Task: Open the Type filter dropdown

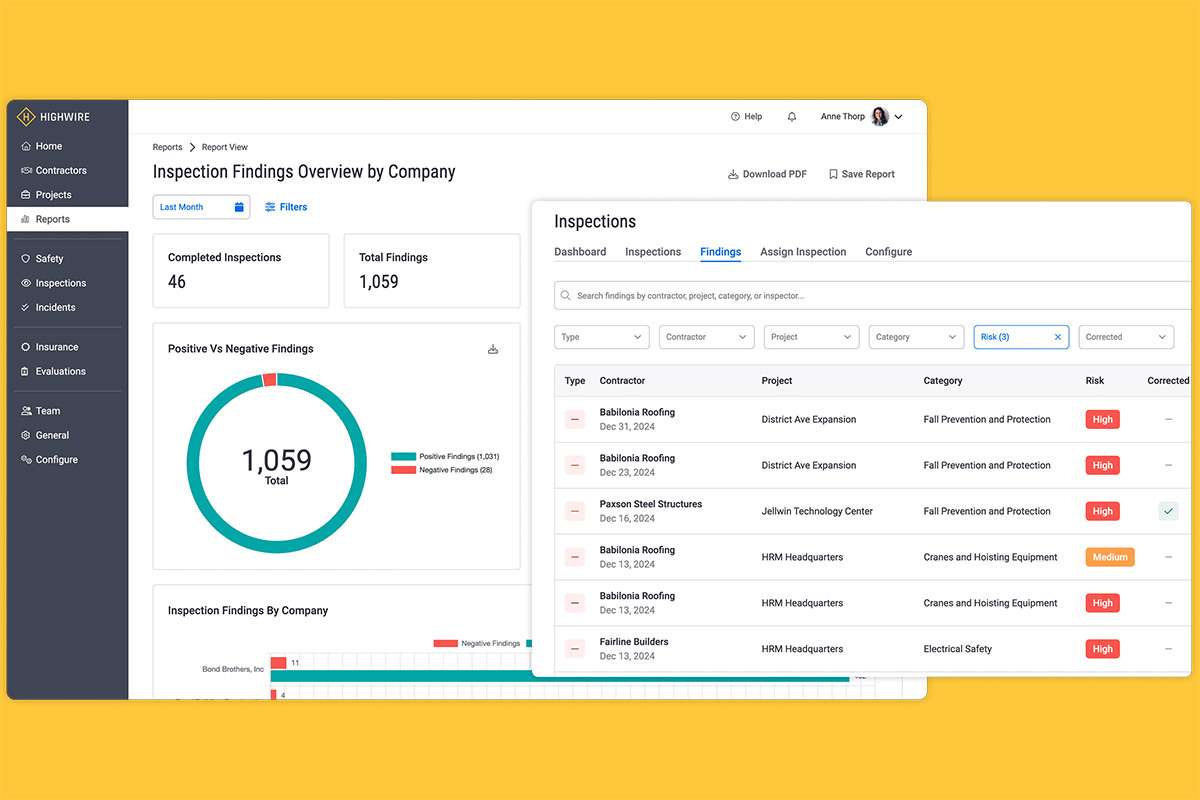Action: click(602, 337)
